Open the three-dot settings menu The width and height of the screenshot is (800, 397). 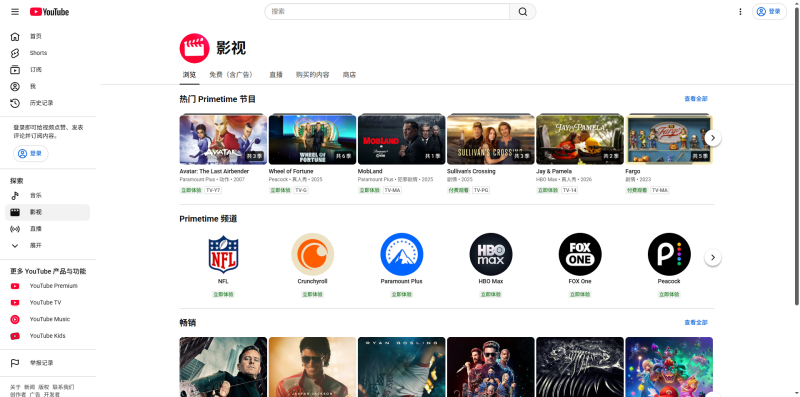click(740, 12)
